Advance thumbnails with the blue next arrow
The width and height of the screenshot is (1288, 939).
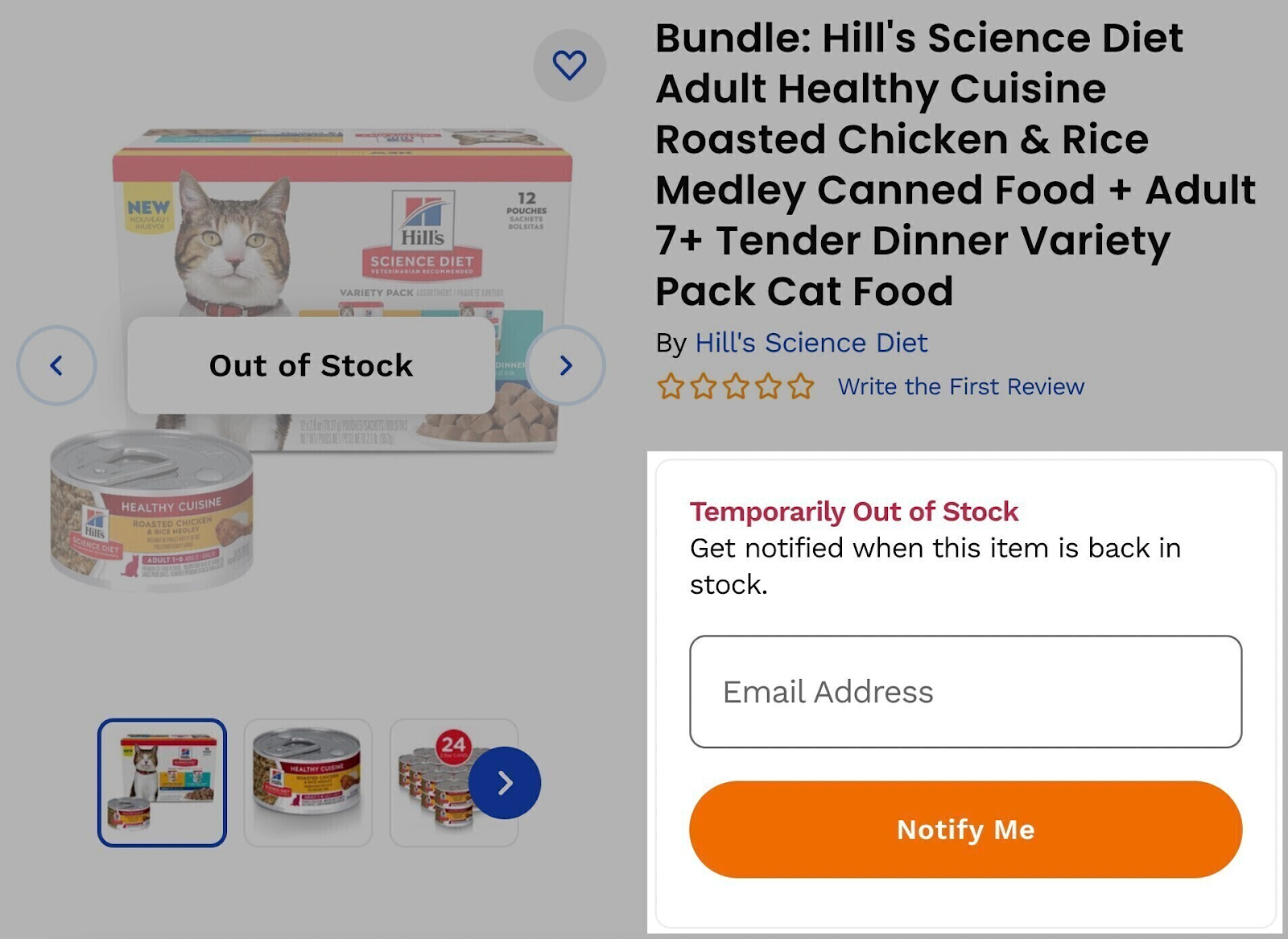[x=506, y=782]
